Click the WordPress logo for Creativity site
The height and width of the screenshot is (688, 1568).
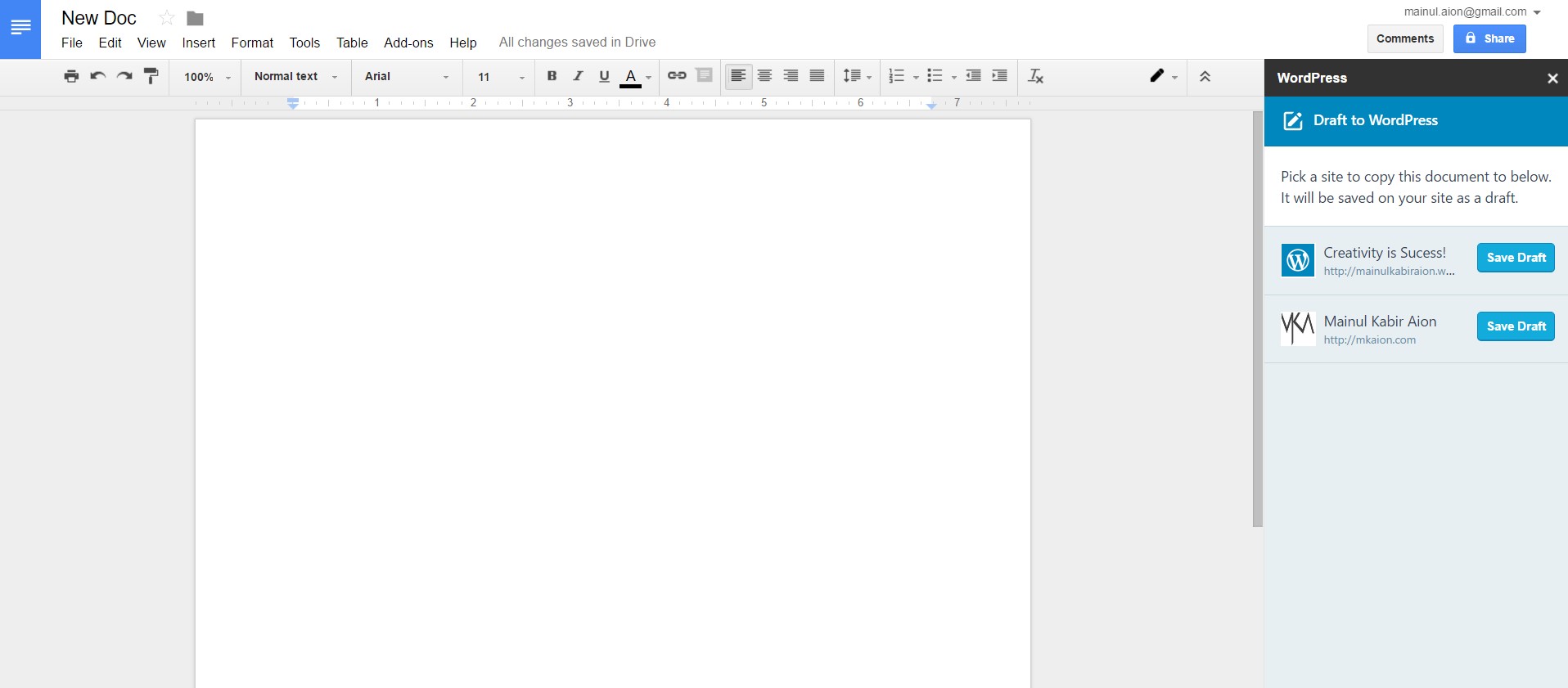1297,260
